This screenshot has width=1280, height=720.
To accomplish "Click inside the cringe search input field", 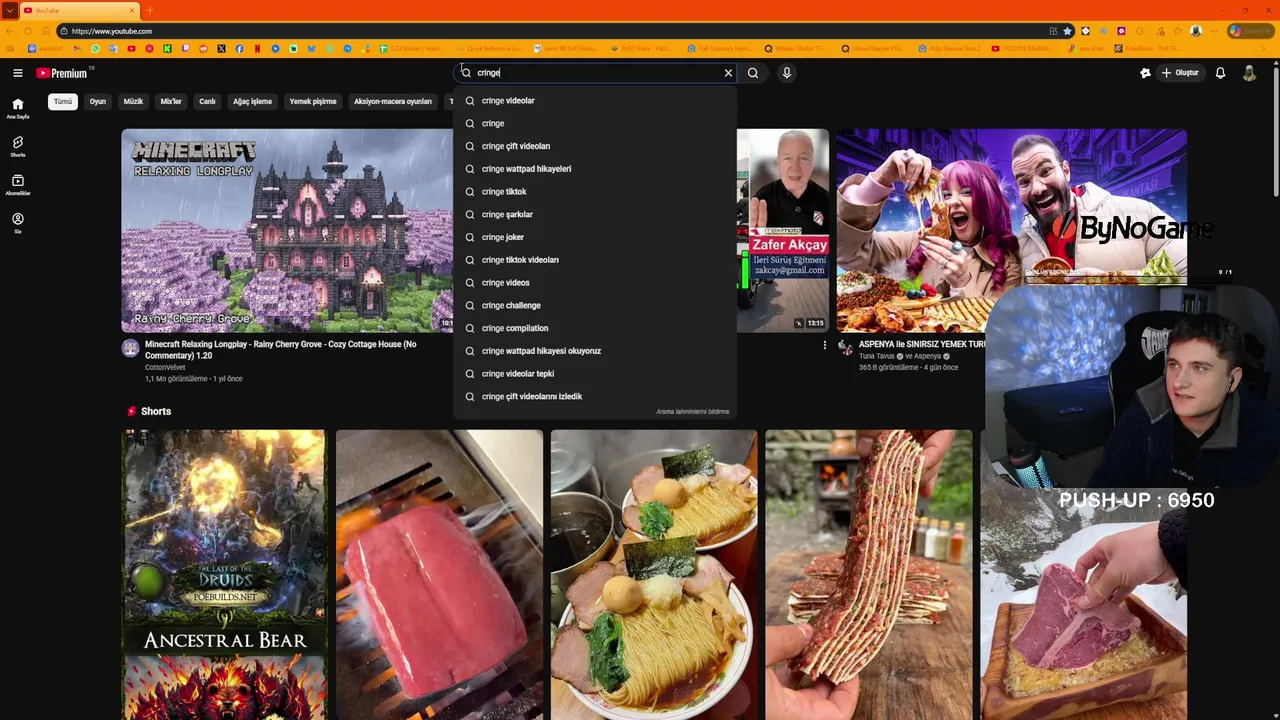I will tap(595, 73).
